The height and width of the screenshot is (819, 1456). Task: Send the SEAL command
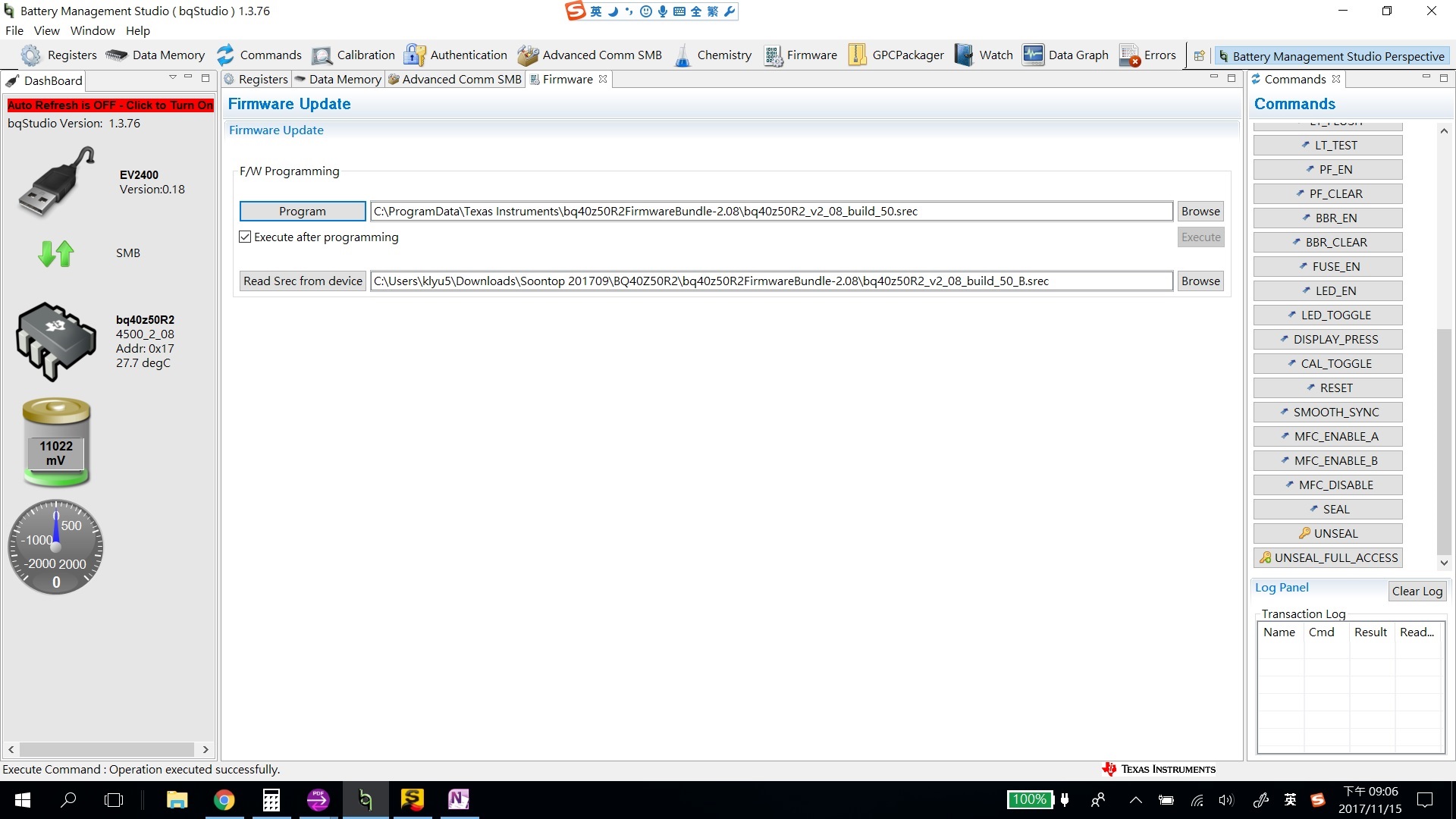[1328, 510]
